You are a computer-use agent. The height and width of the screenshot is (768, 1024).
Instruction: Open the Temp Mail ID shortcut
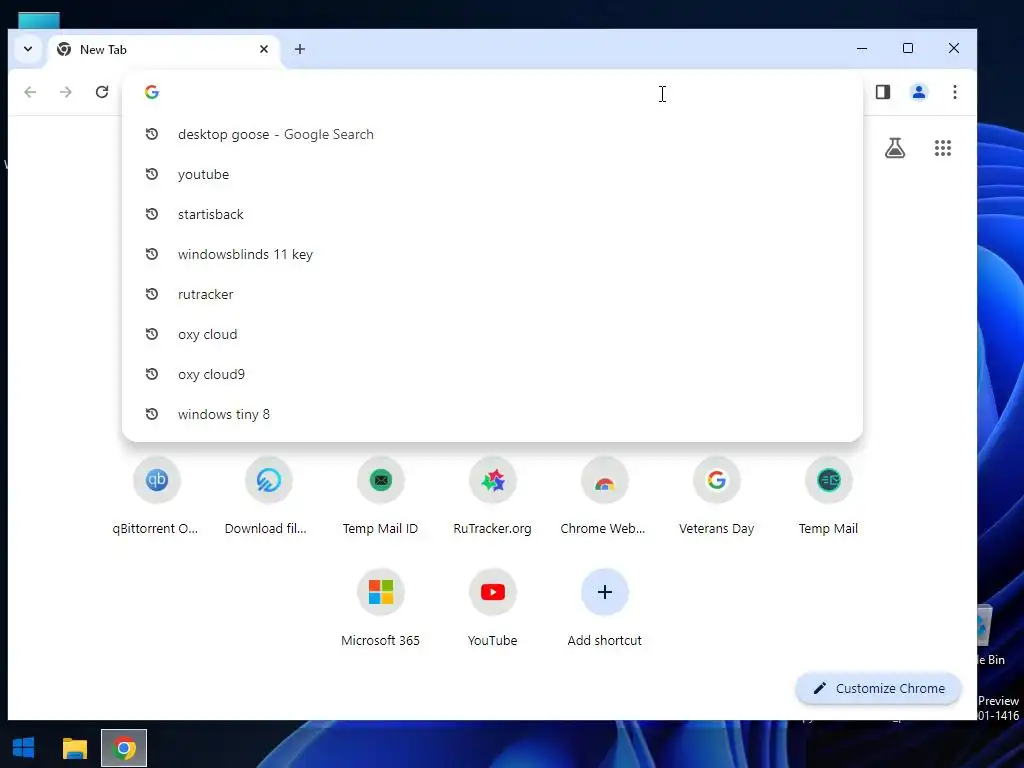381,496
